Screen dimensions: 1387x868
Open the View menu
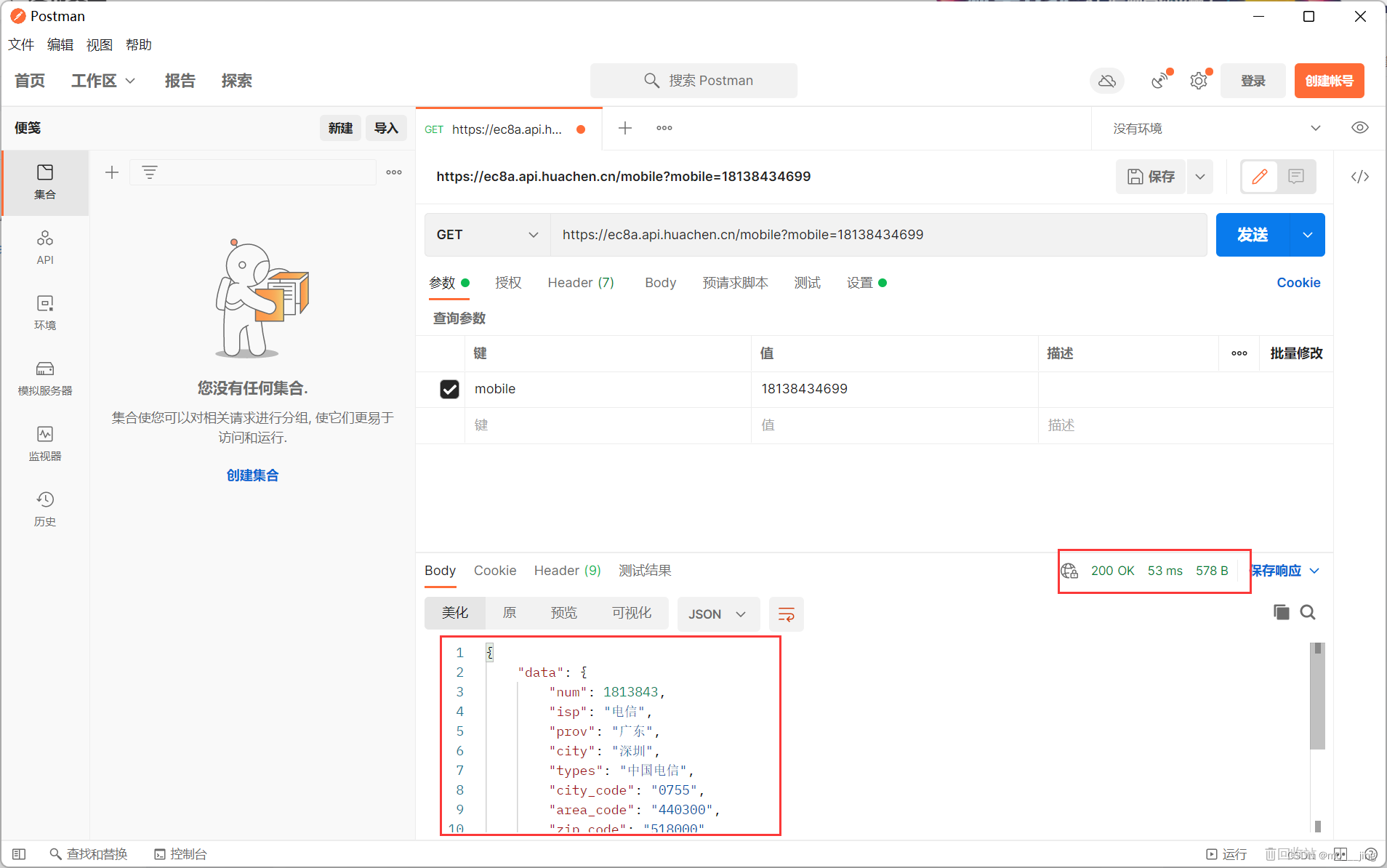tap(100, 45)
